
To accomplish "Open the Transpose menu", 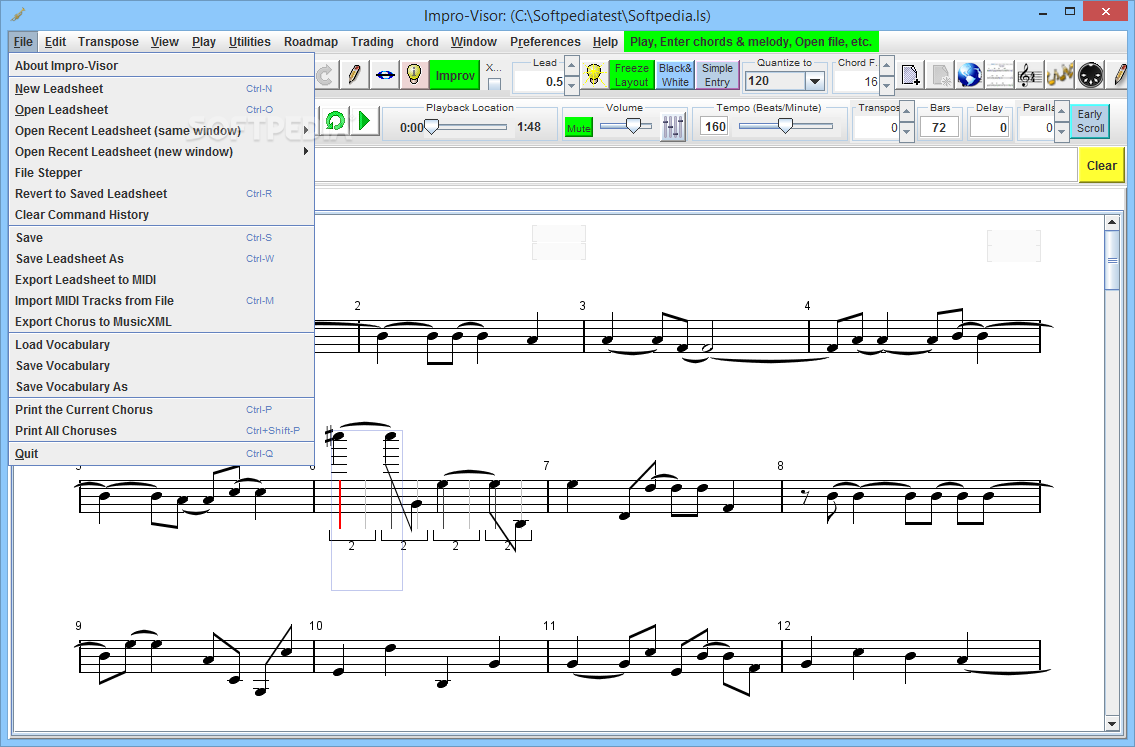I will [x=109, y=42].
